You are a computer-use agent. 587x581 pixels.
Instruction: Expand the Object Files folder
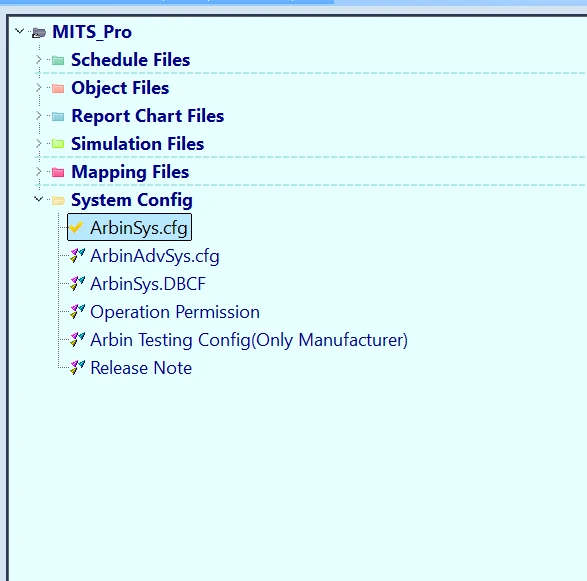39,87
